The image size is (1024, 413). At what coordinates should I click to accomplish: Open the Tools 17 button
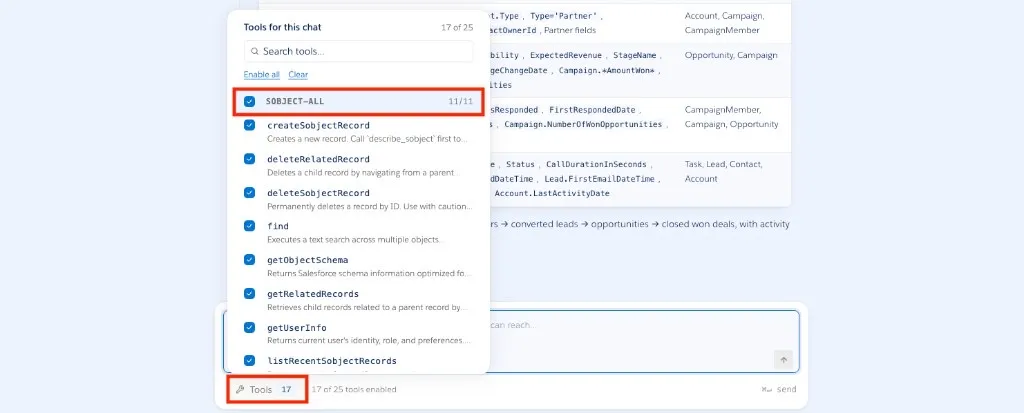pos(266,389)
